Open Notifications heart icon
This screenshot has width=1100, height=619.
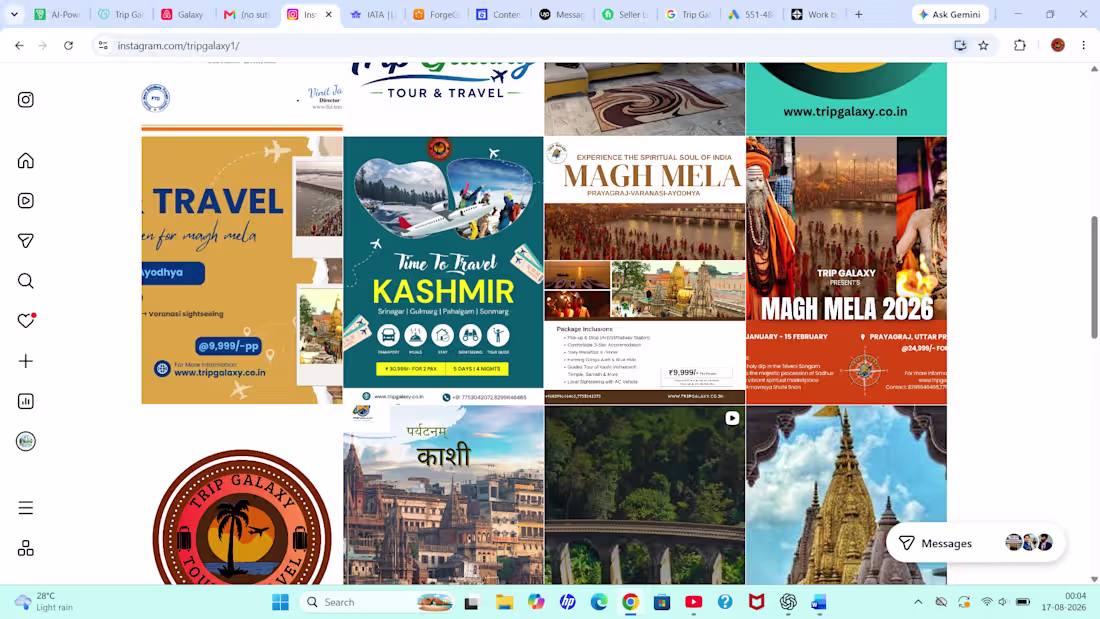pyautogui.click(x=26, y=321)
